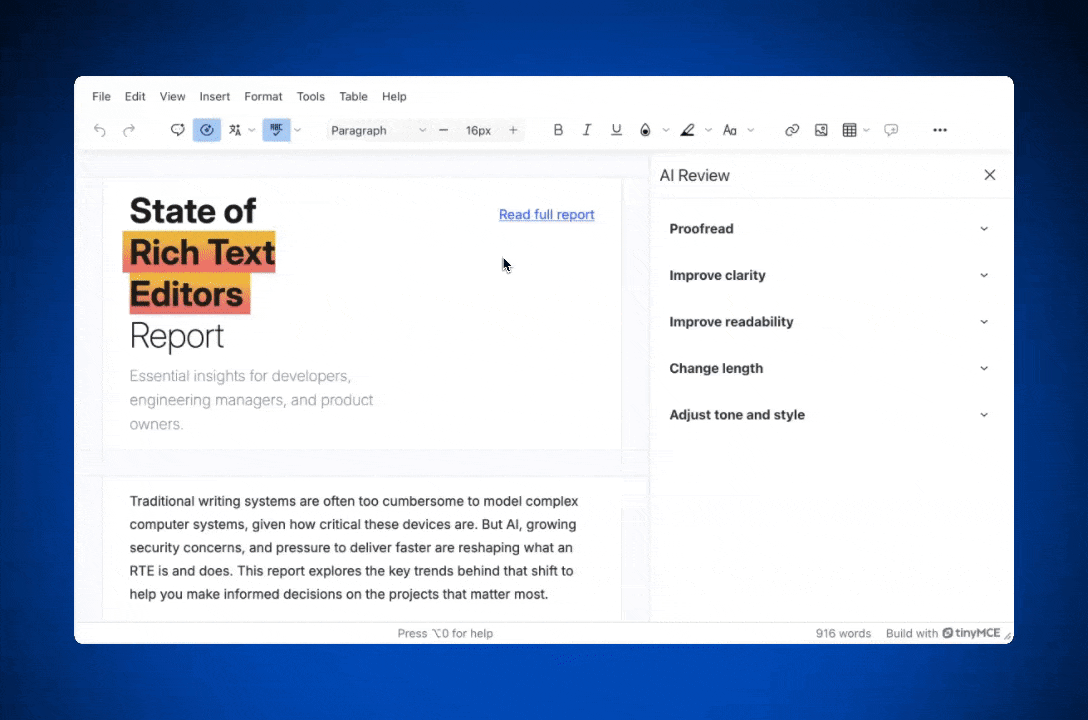Place cursor in Traditional writing systems paragraph
Viewport: 1088px width, 720px height.
click(x=354, y=547)
